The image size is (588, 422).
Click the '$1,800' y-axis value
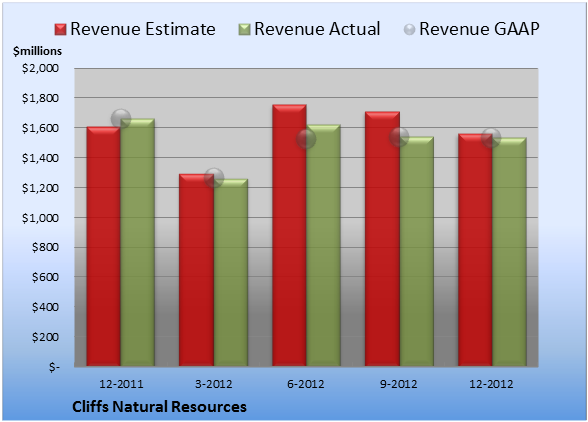coord(40,98)
